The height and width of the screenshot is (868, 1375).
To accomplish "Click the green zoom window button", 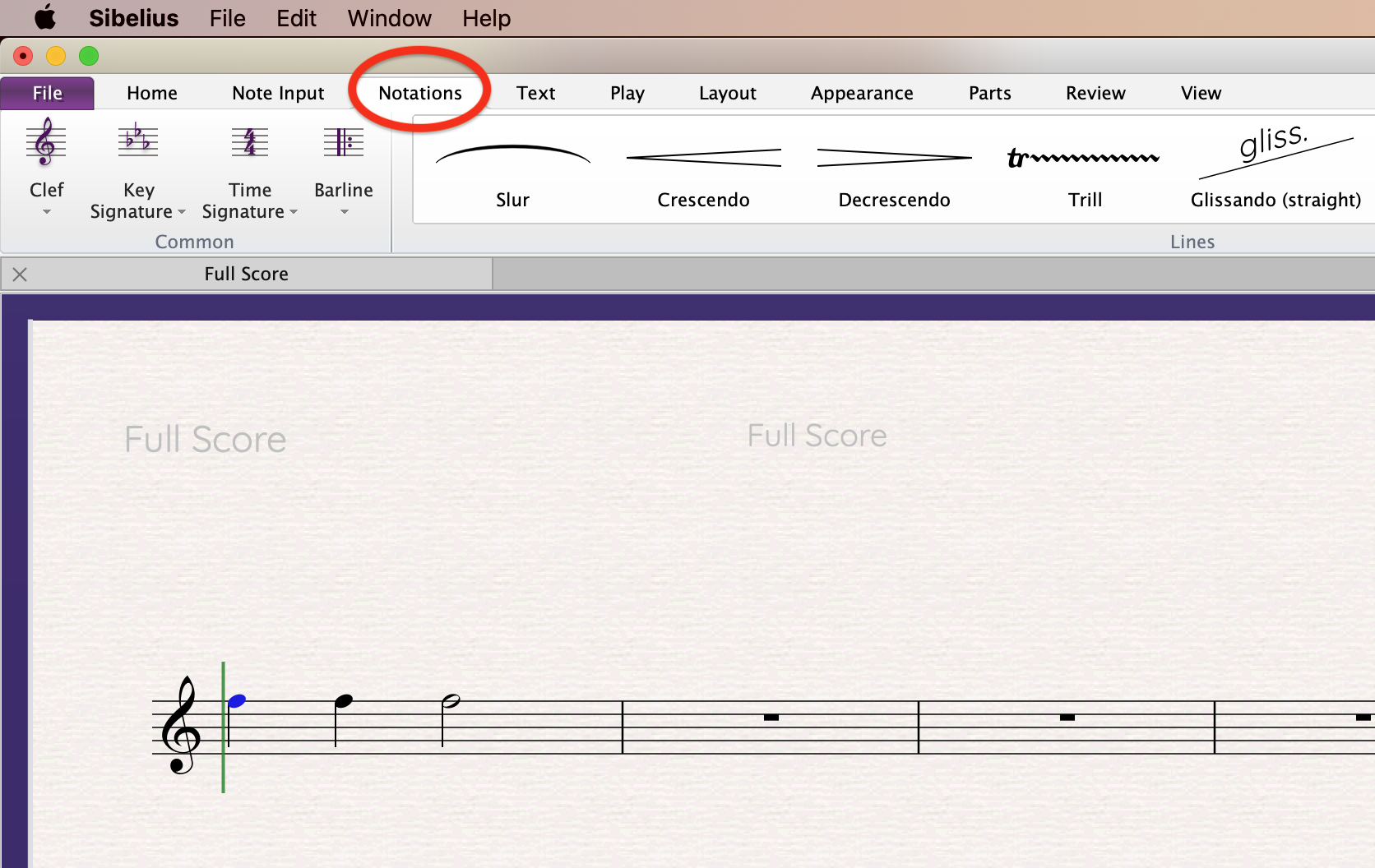I will coord(89,56).
